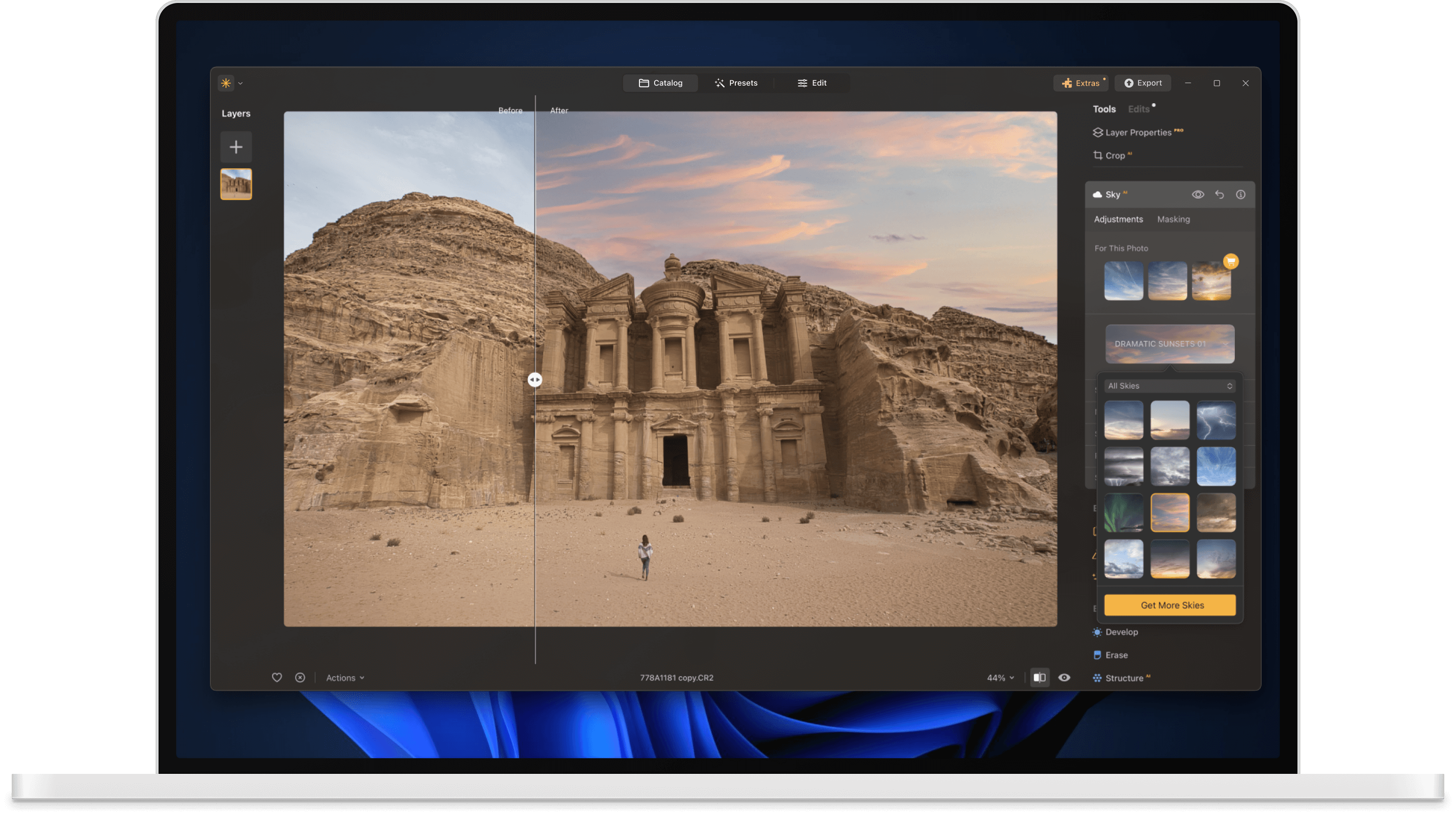1456x813 pixels.
Task: Switch to the Presets tab
Action: (736, 83)
